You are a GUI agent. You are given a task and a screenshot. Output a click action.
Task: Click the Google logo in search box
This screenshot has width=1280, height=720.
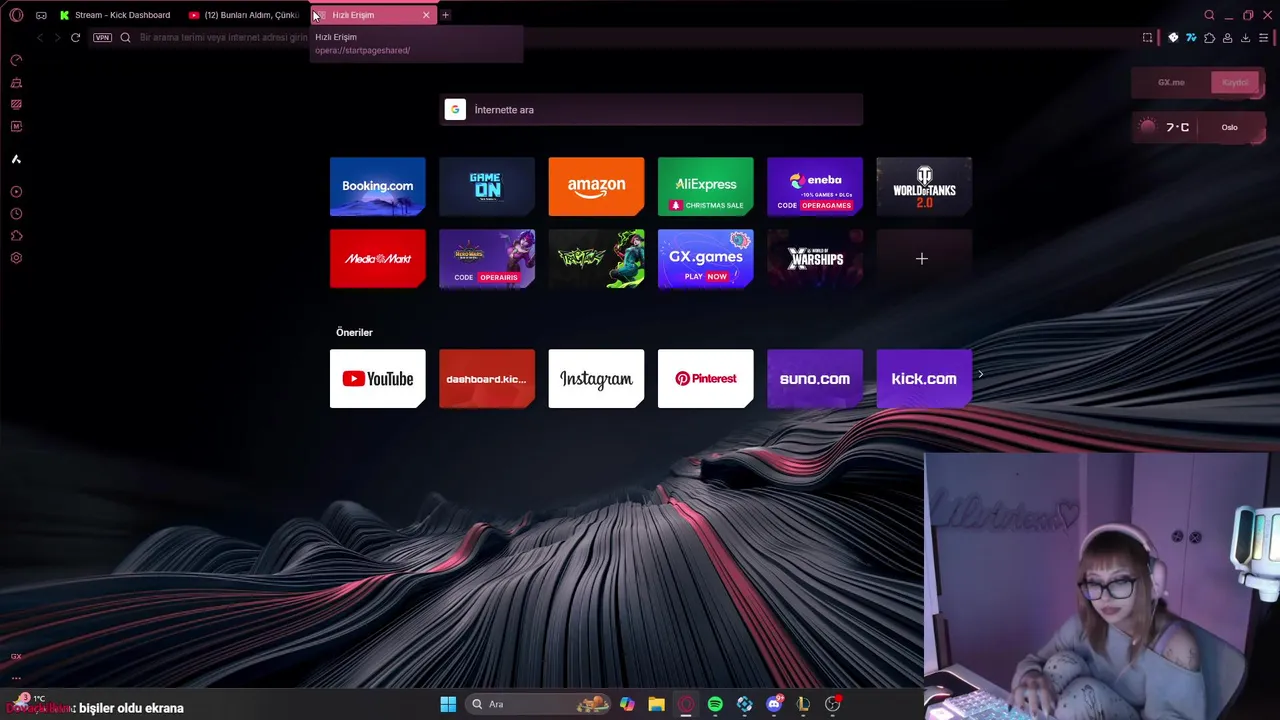(455, 110)
